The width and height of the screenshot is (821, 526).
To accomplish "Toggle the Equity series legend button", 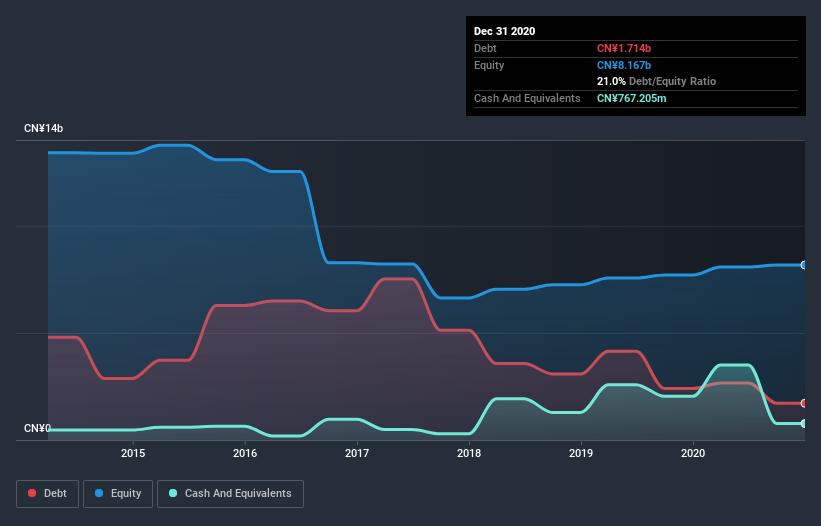I will click(x=118, y=494).
